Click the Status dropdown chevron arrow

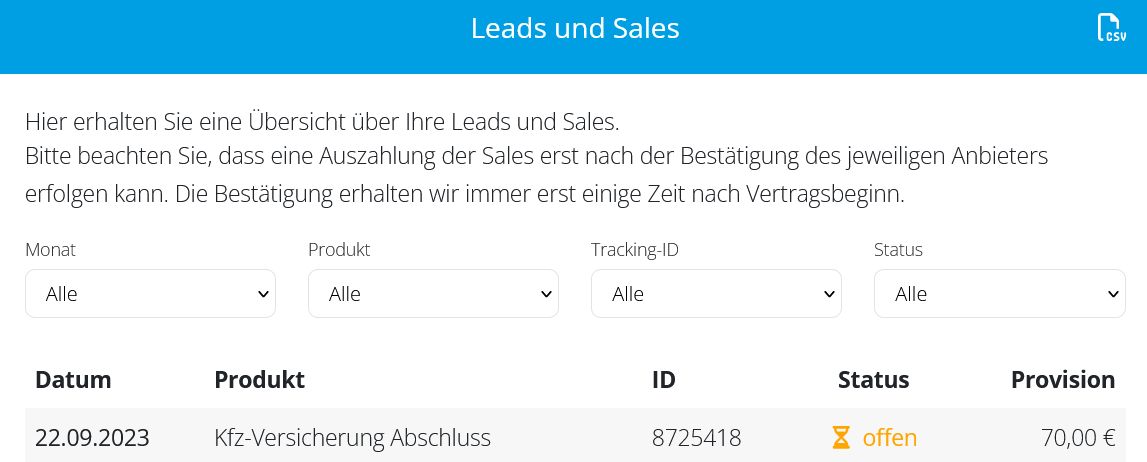[x=1113, y=294]
